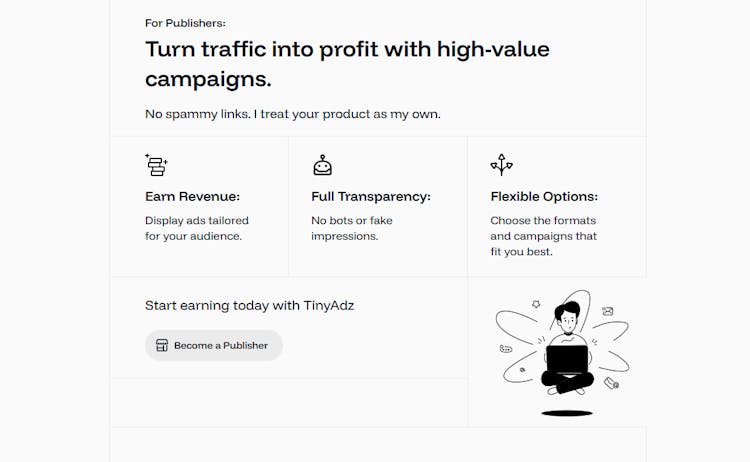
Task: Click the 'Turn traffic into profit' headline
Action: click(x=347, y=64)
